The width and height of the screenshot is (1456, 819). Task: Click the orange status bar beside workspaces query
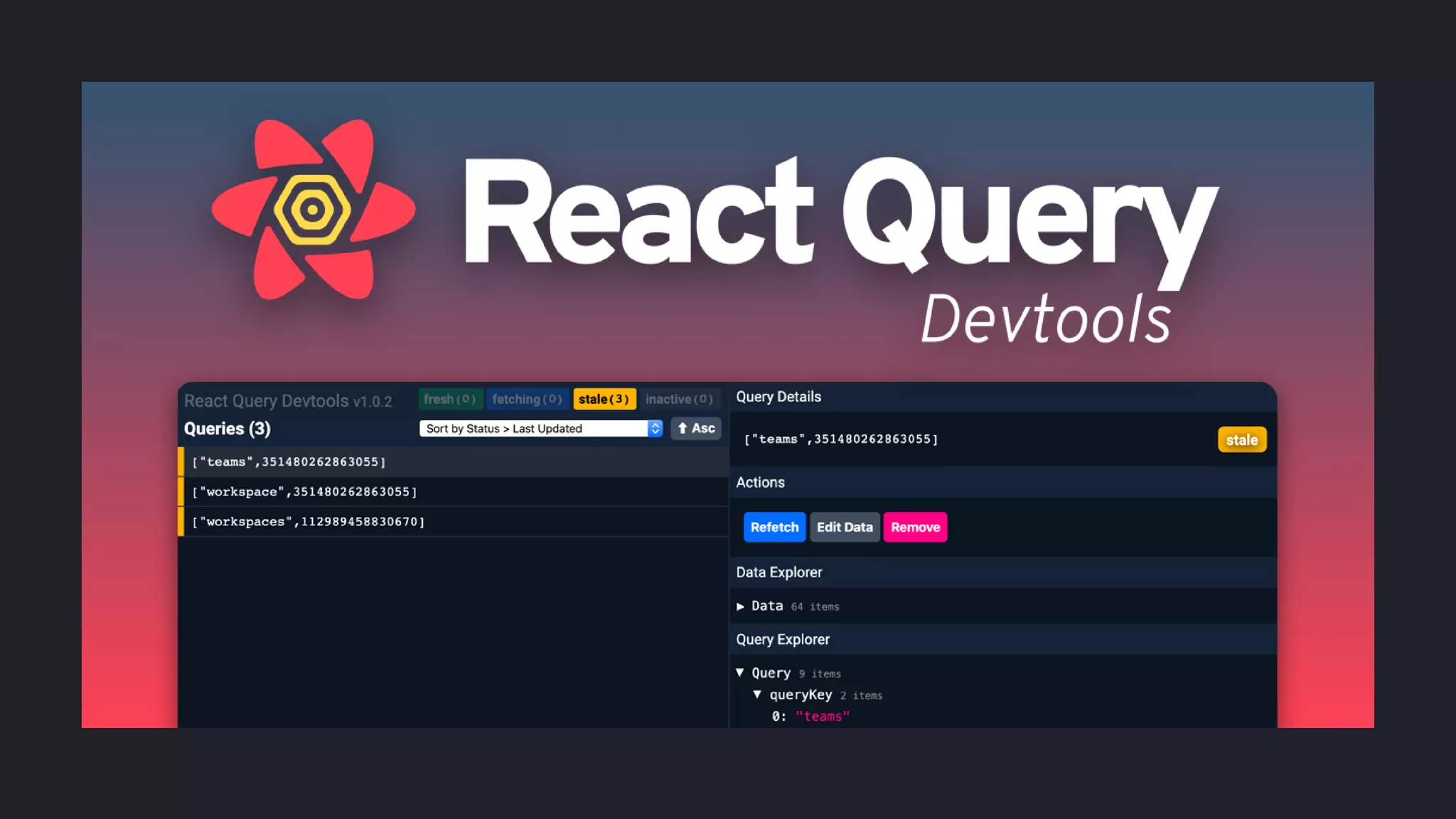point(181,522)
